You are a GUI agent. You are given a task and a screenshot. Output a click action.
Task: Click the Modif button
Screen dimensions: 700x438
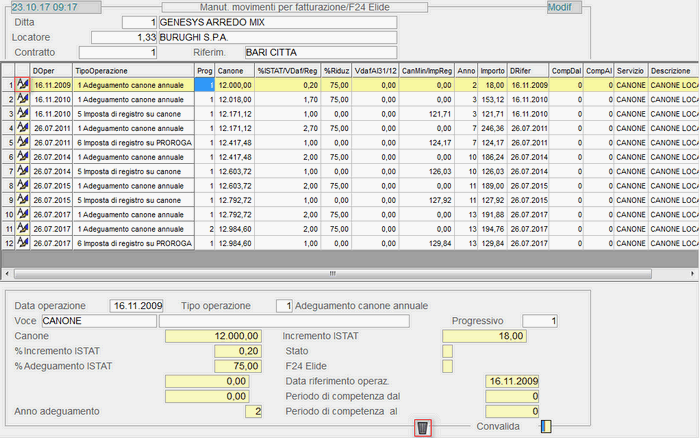click(564, 7)
